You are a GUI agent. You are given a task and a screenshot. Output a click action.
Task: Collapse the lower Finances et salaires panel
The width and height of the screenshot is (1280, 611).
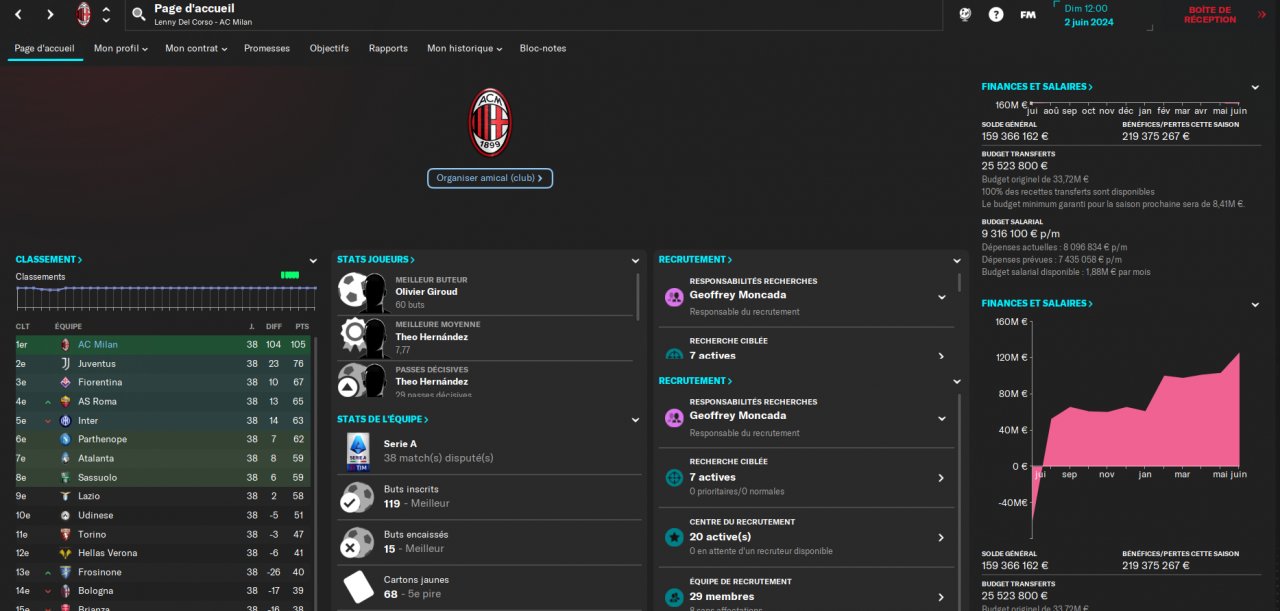pyautogui.click(x=1255, y=303)
